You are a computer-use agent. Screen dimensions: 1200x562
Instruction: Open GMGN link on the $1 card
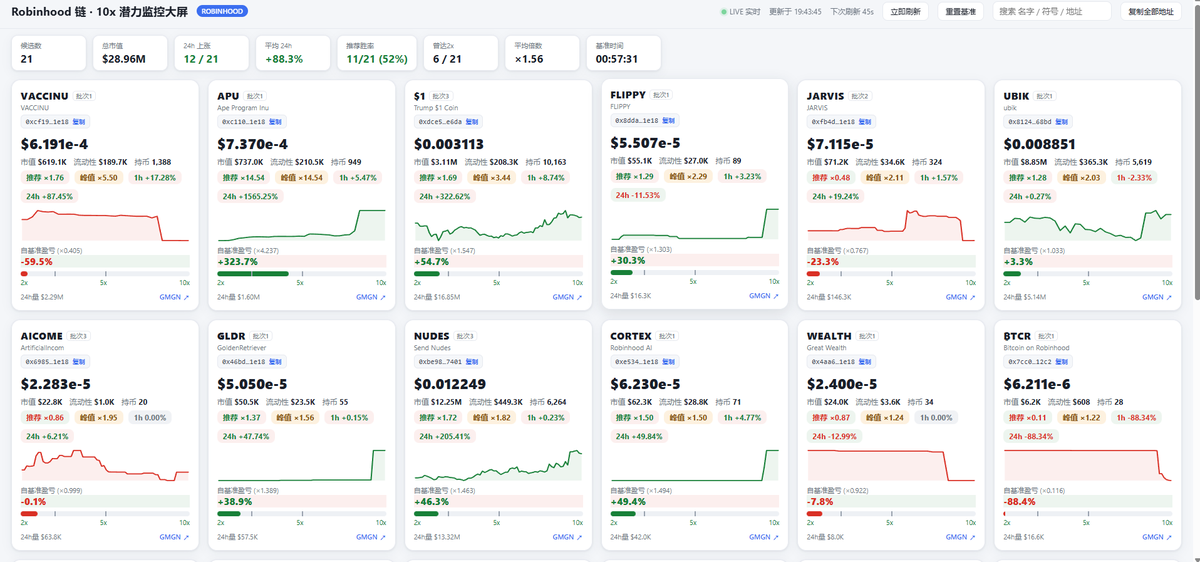[x=567, y=297]
